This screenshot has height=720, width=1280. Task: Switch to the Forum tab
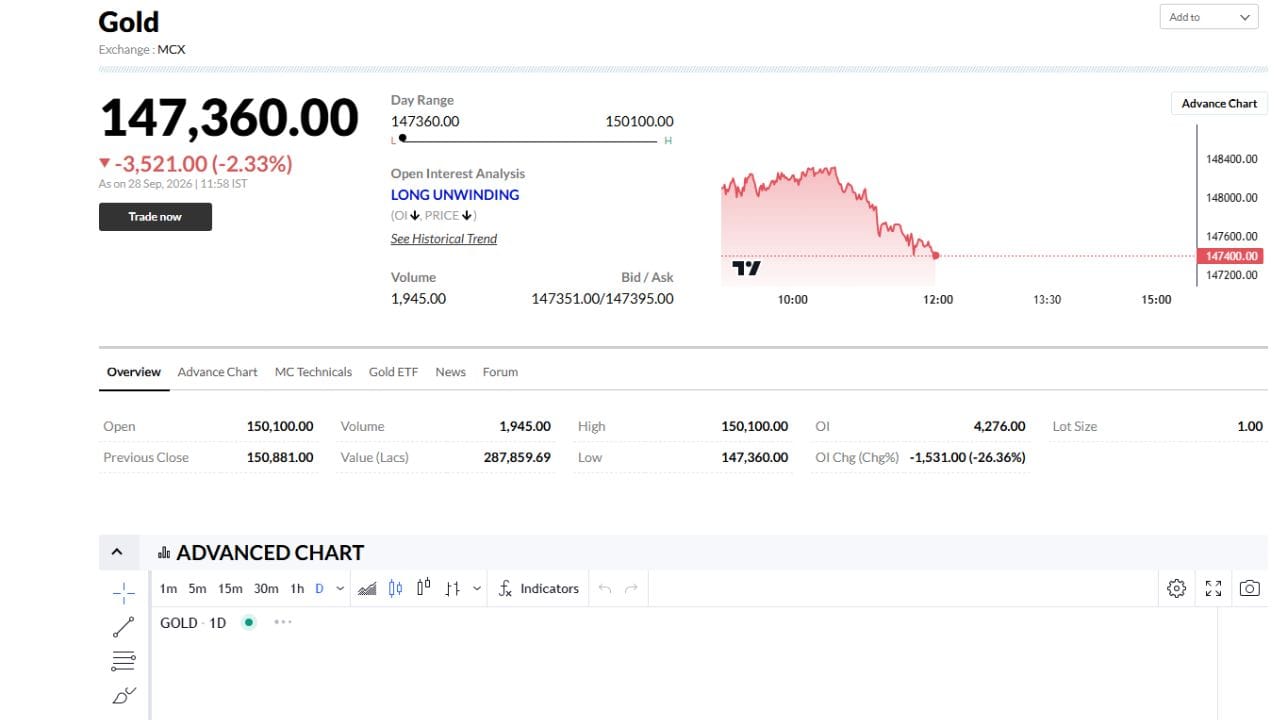500,372
